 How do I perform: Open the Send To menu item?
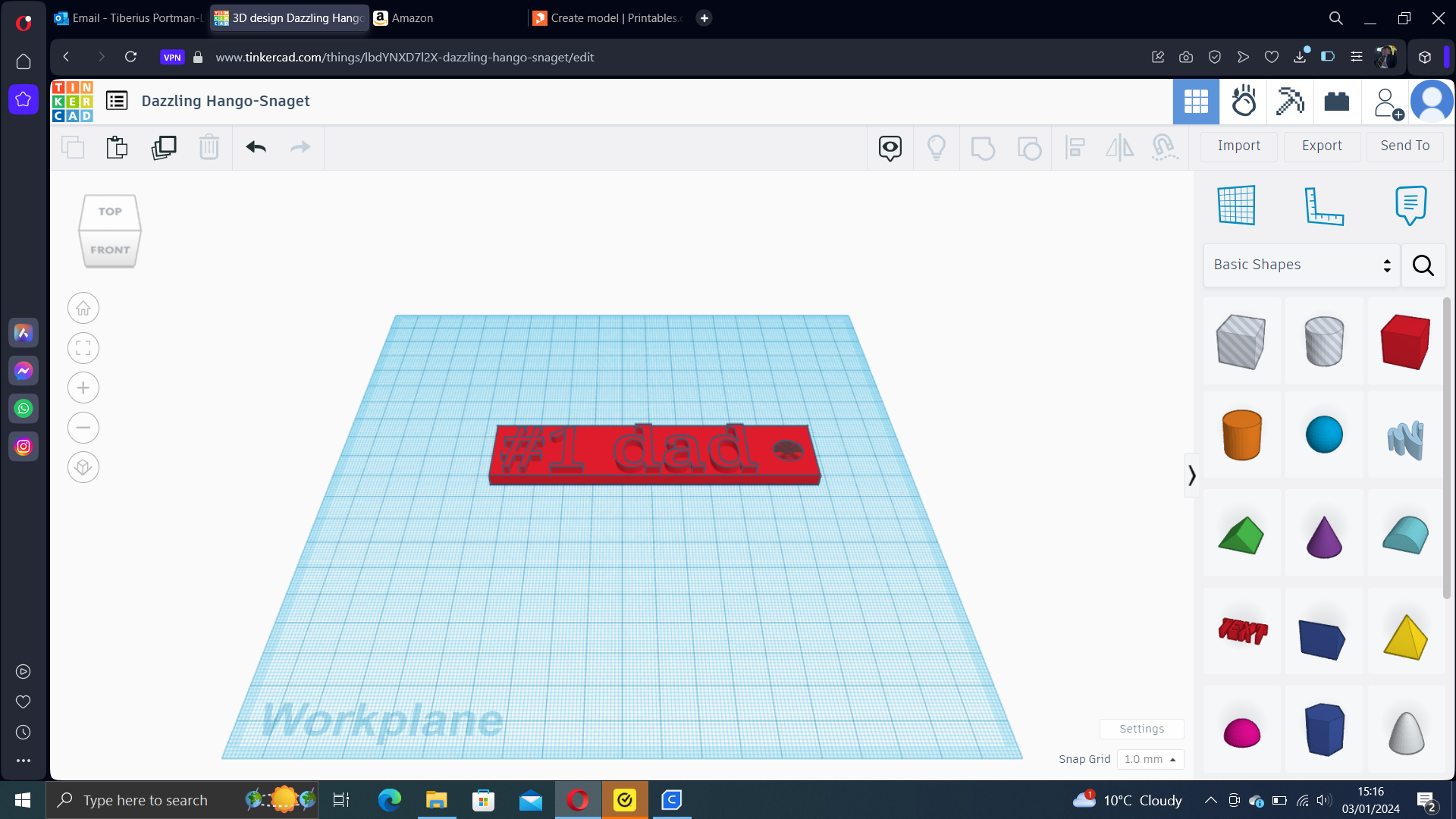coord(1405,146)
